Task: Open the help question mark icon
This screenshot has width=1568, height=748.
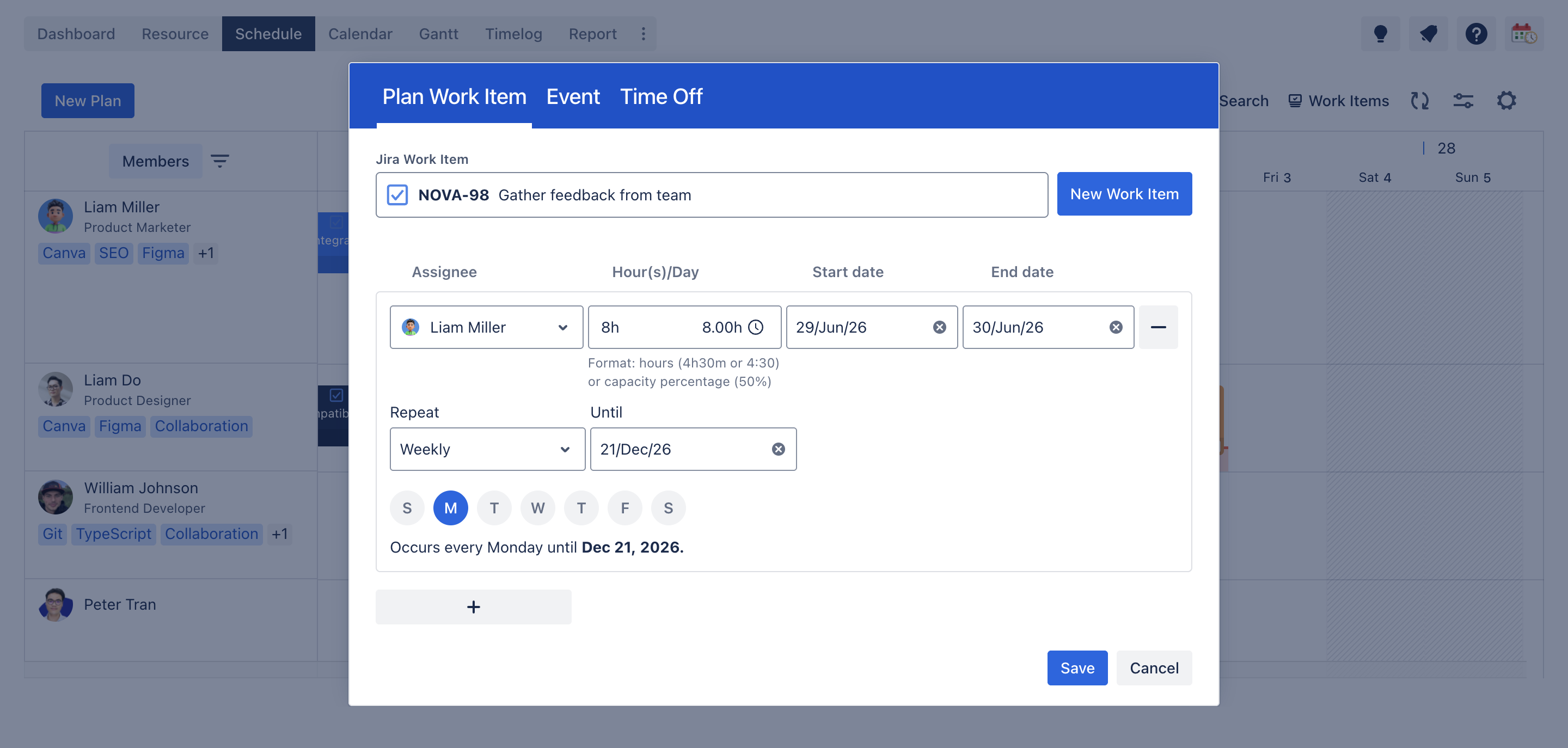Action: 1475,34
